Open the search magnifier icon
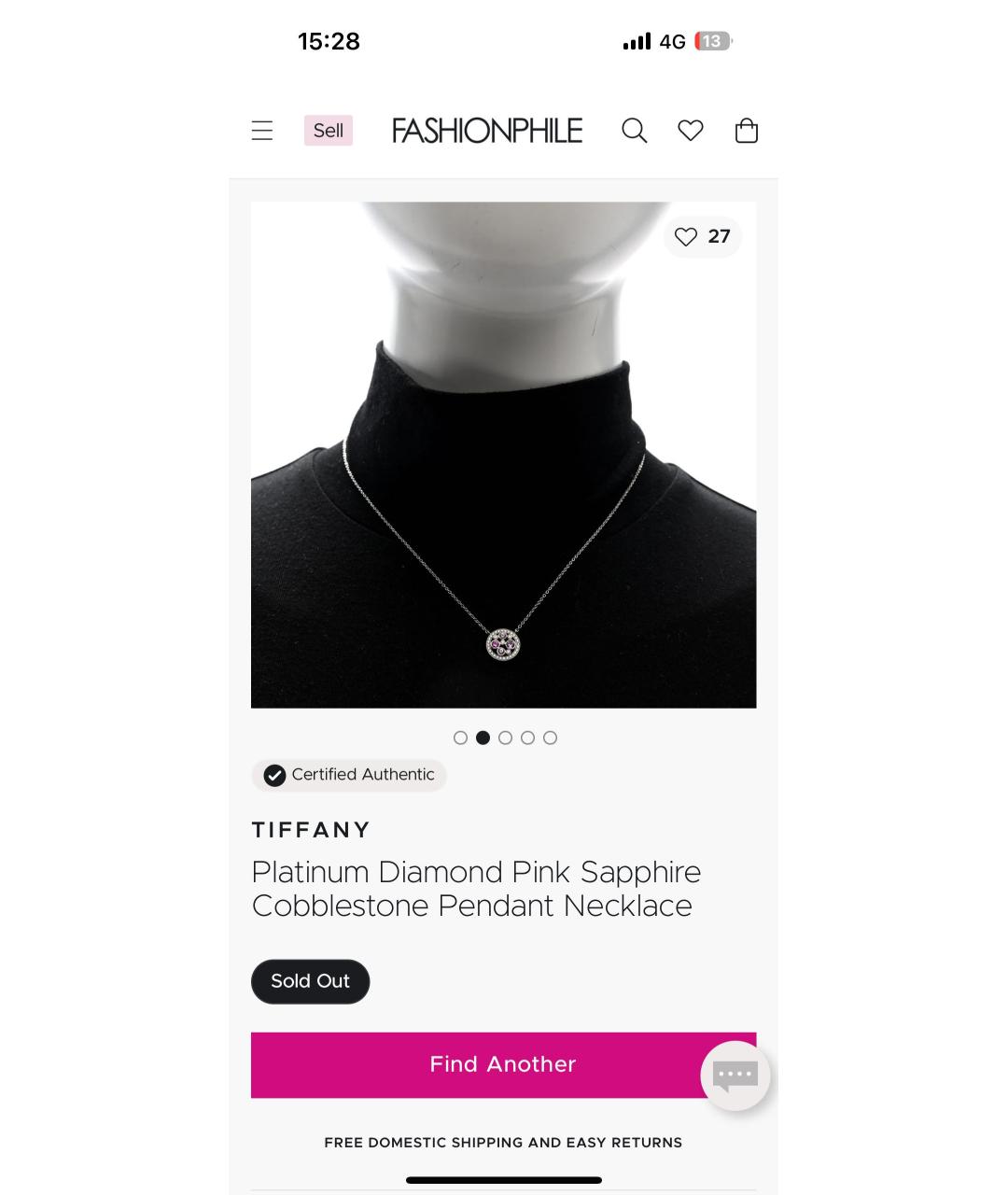This screenshot has height=1195, width=1008. tap(634, 131)
